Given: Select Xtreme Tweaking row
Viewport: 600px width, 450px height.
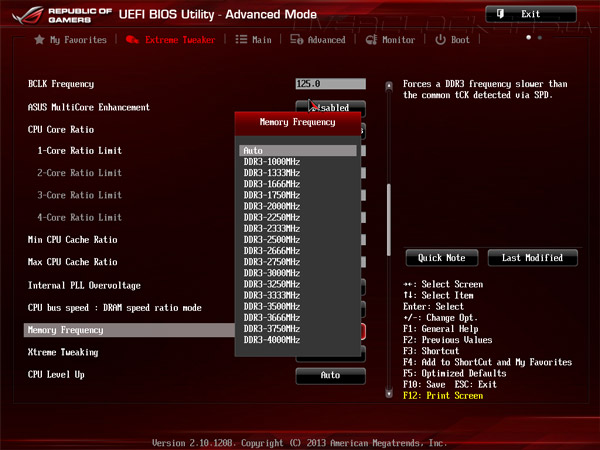Looking at the screenshot, I should pyautogui.click(x=63, y=352).
